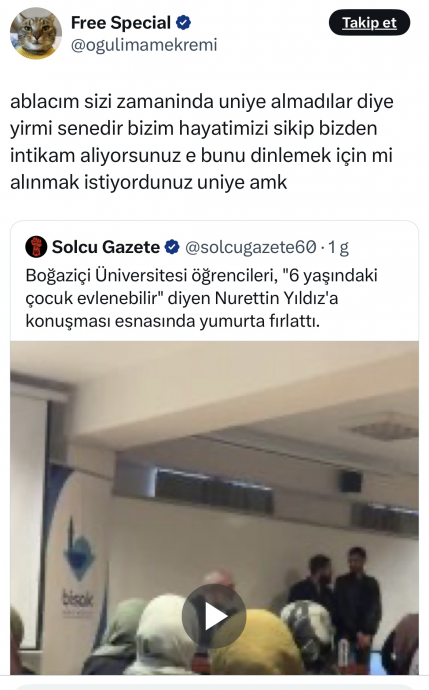The width and height of the screenshot is (429, 690).
Task: Click the 1 g timestamp on quoted tweet
Action: (x=338, y=247)
